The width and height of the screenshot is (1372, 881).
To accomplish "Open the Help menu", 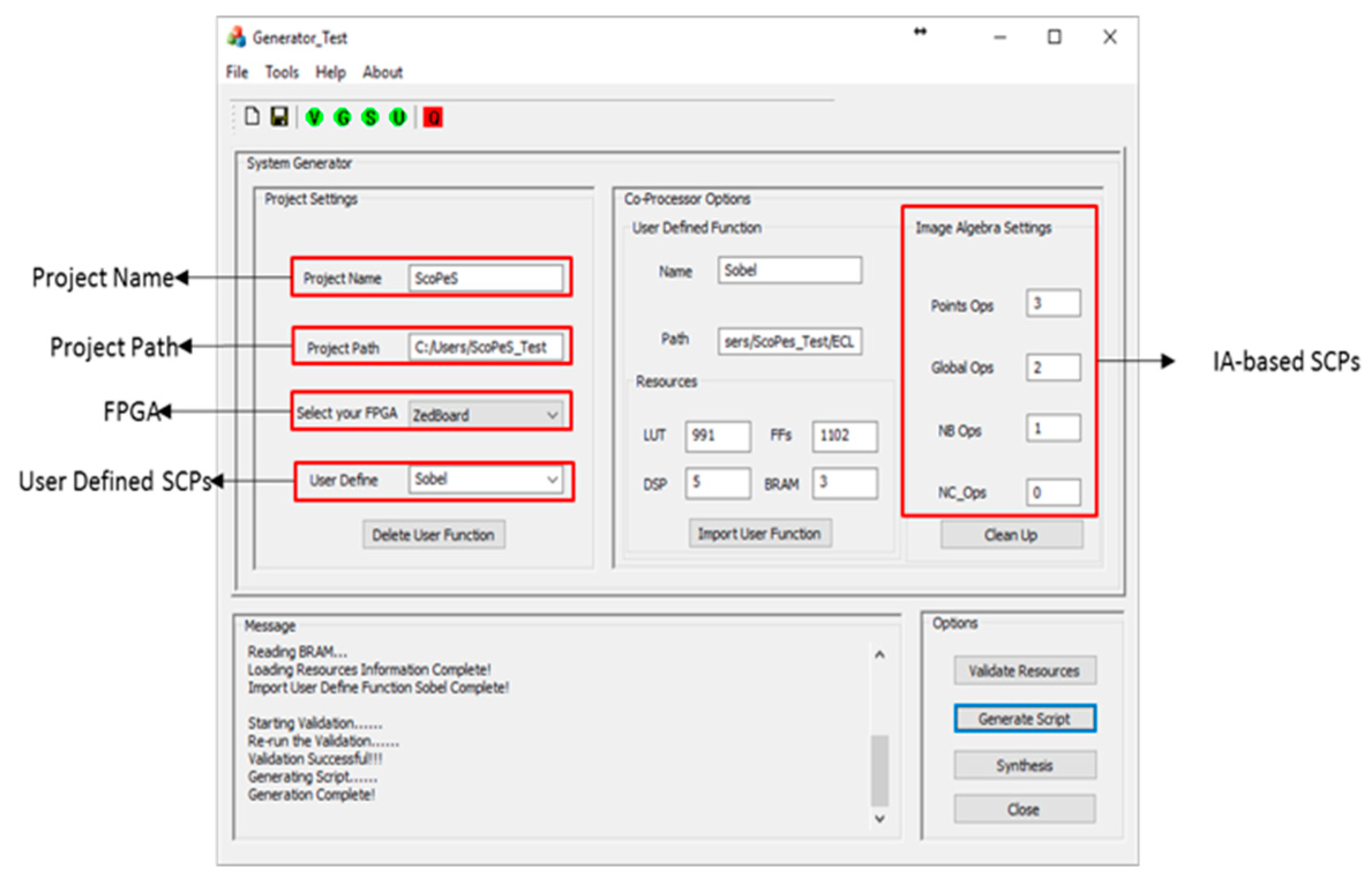I will 330,72.
